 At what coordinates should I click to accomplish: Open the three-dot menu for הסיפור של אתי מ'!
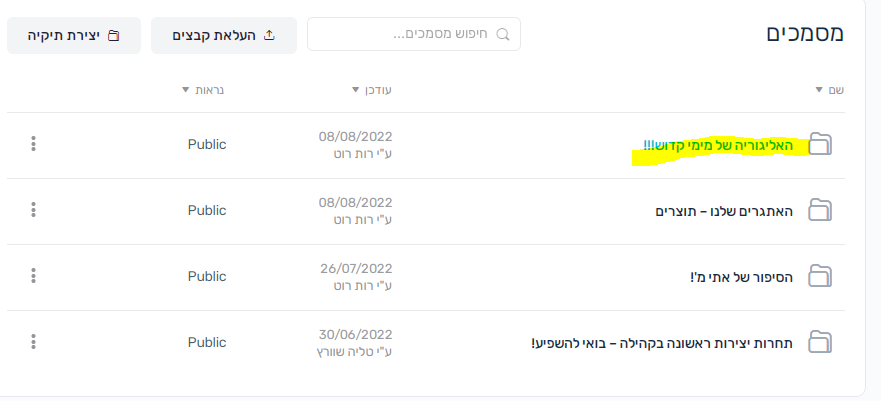(33, 276)
